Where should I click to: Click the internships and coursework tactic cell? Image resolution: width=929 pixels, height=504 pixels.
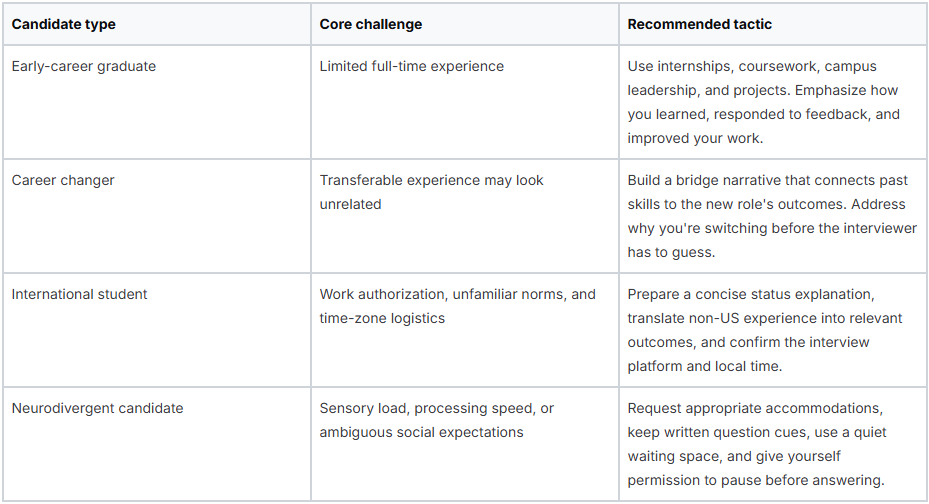[x=773, y=102]
